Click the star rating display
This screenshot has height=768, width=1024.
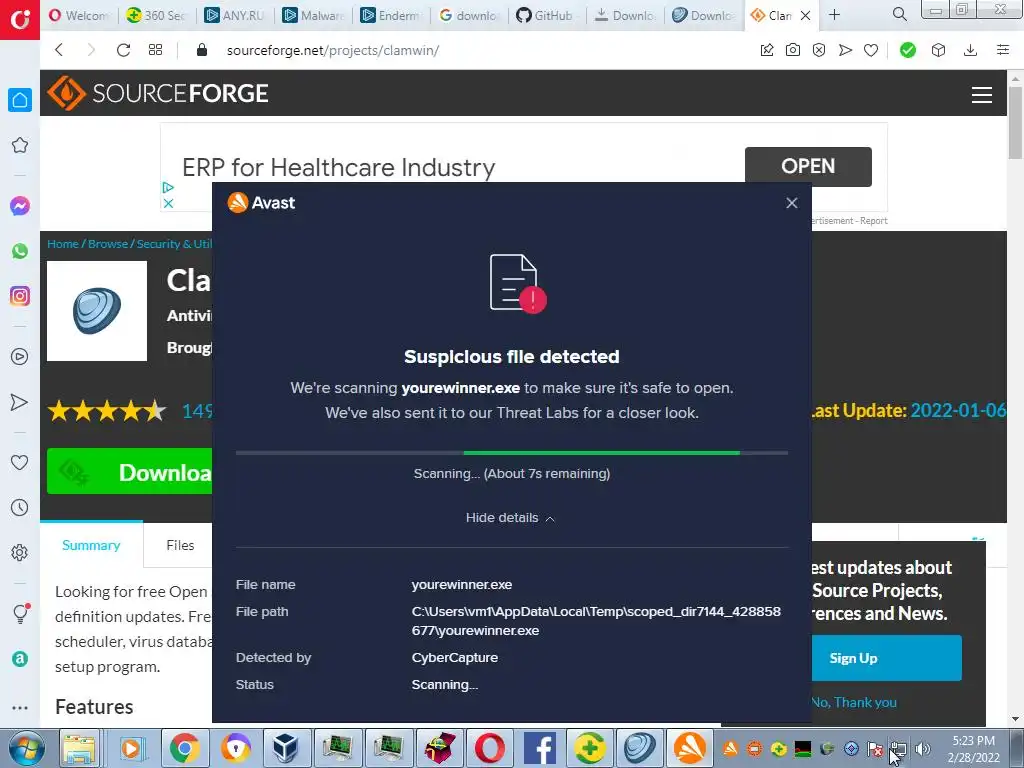point(106,411)
